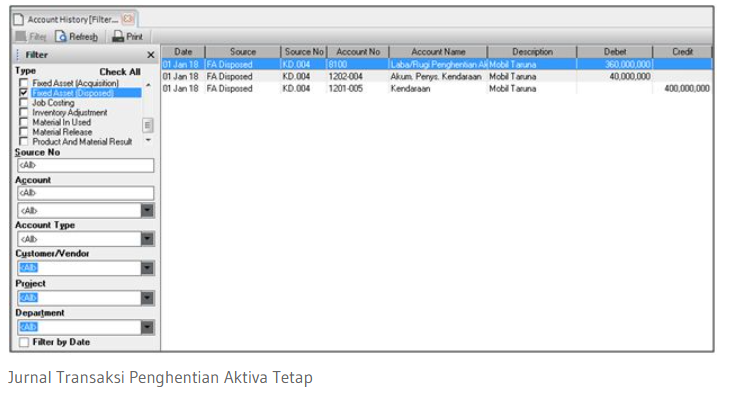Sort by Credit column header
The width and height of the screenshot is (729, 396).
[x=682, y=52]
